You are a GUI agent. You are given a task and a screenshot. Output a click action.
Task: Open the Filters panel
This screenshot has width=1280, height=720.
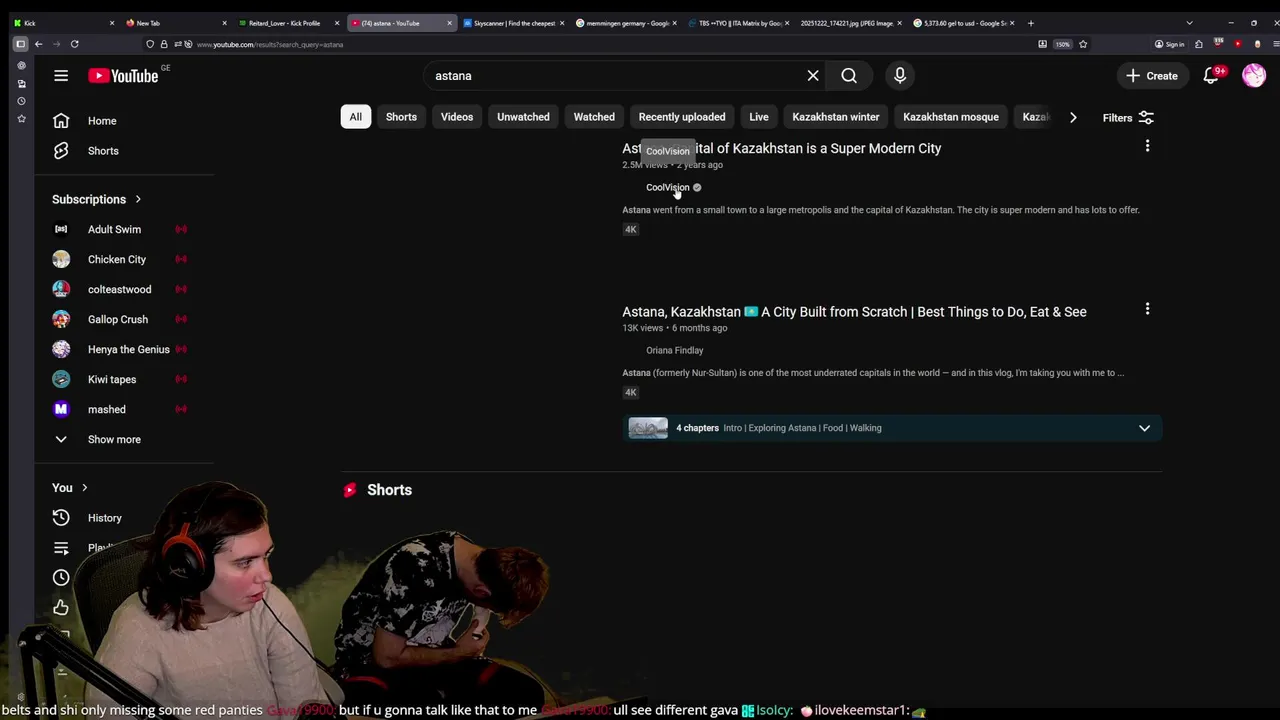coord(1128,118)
